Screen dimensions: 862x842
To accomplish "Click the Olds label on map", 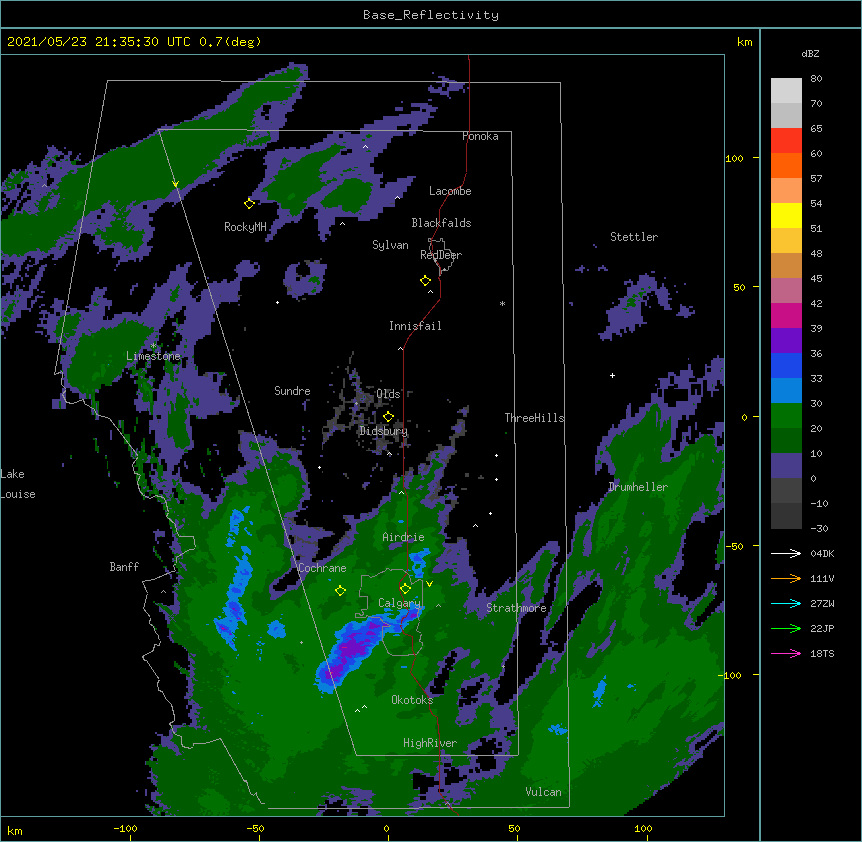I will coord(388,394).
